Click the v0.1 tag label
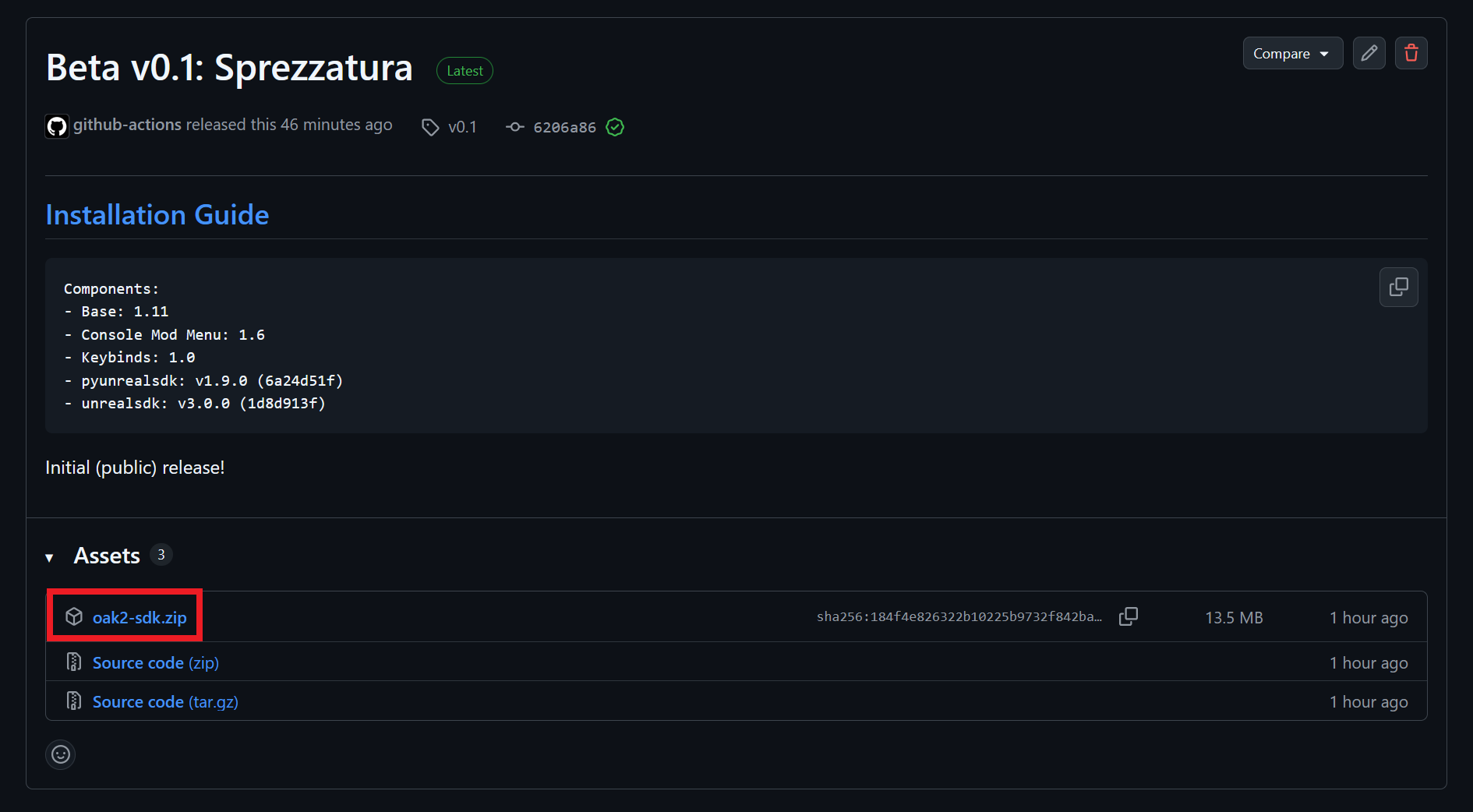 (x=462, y=127)
